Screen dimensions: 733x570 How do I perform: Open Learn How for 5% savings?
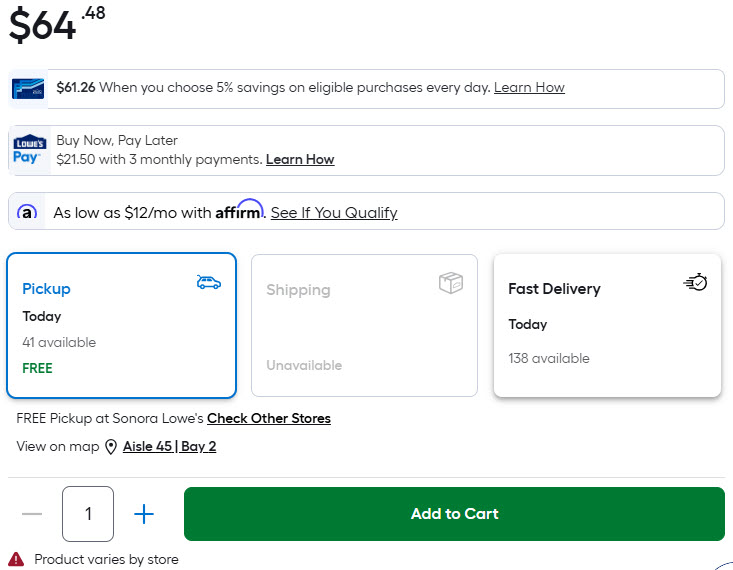click(529, 88)
